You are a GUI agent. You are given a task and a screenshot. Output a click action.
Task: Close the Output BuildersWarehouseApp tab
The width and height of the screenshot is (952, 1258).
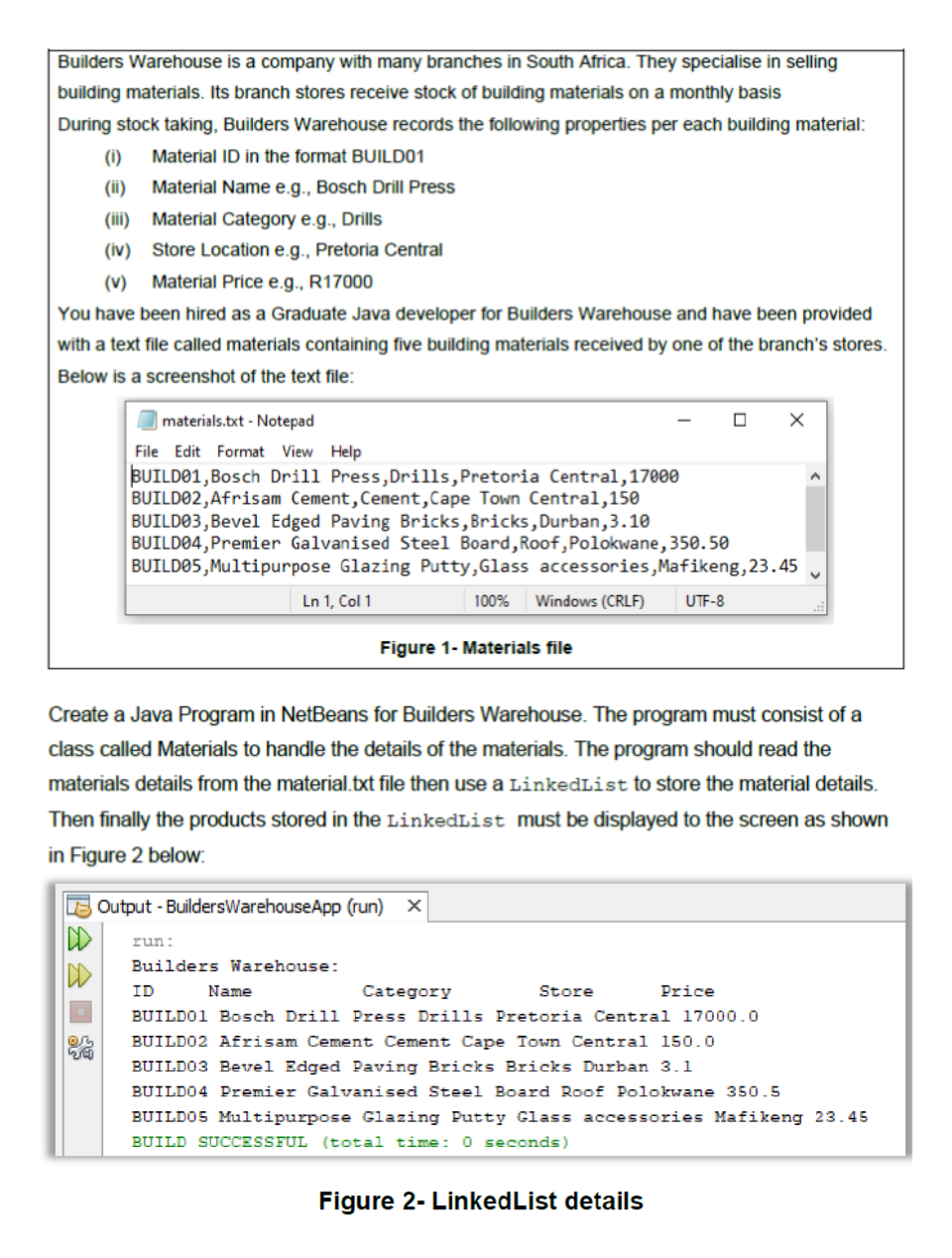pyautogui.click(x=415, y=905)
